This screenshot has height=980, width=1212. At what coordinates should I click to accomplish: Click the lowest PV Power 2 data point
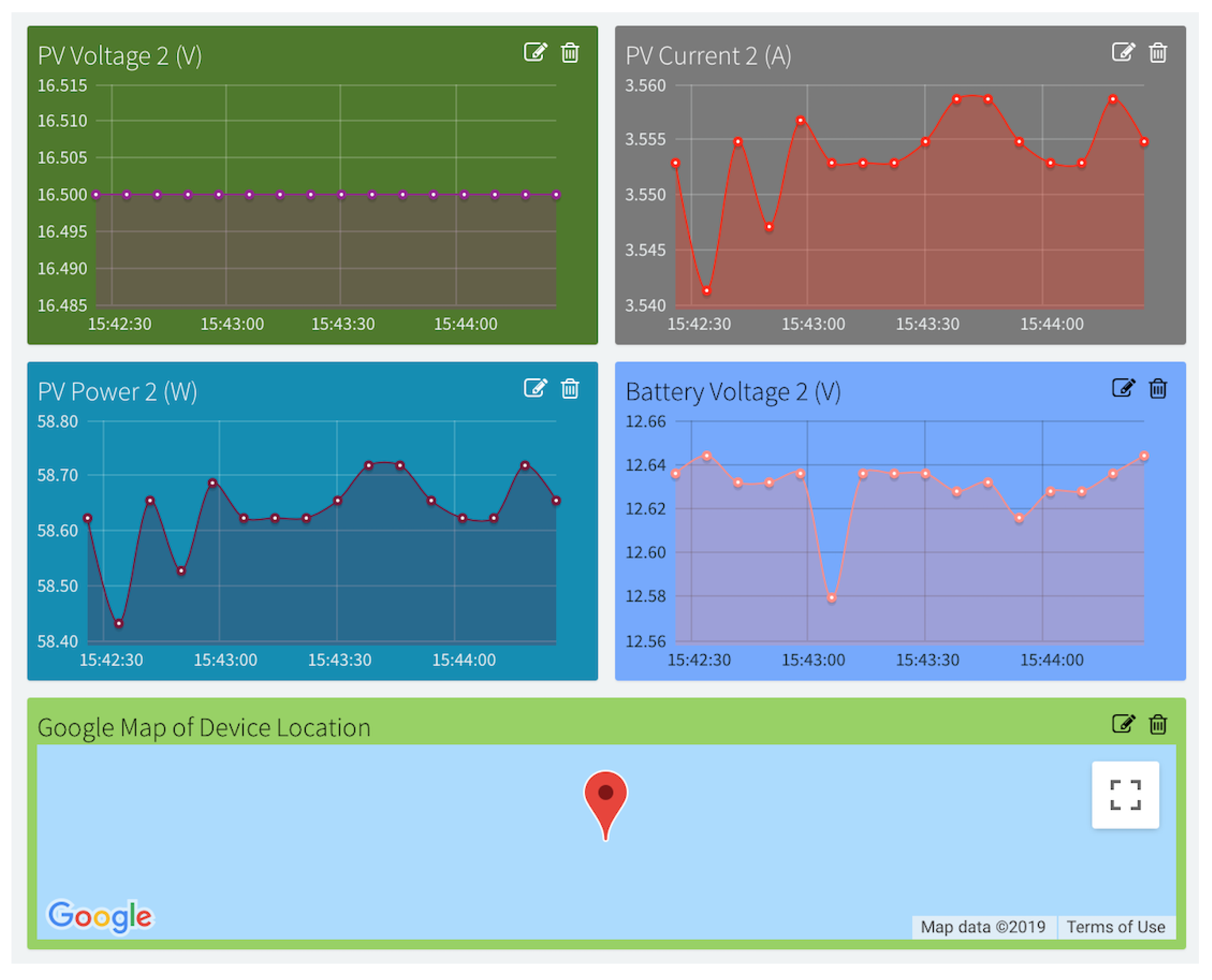(119, 623)
